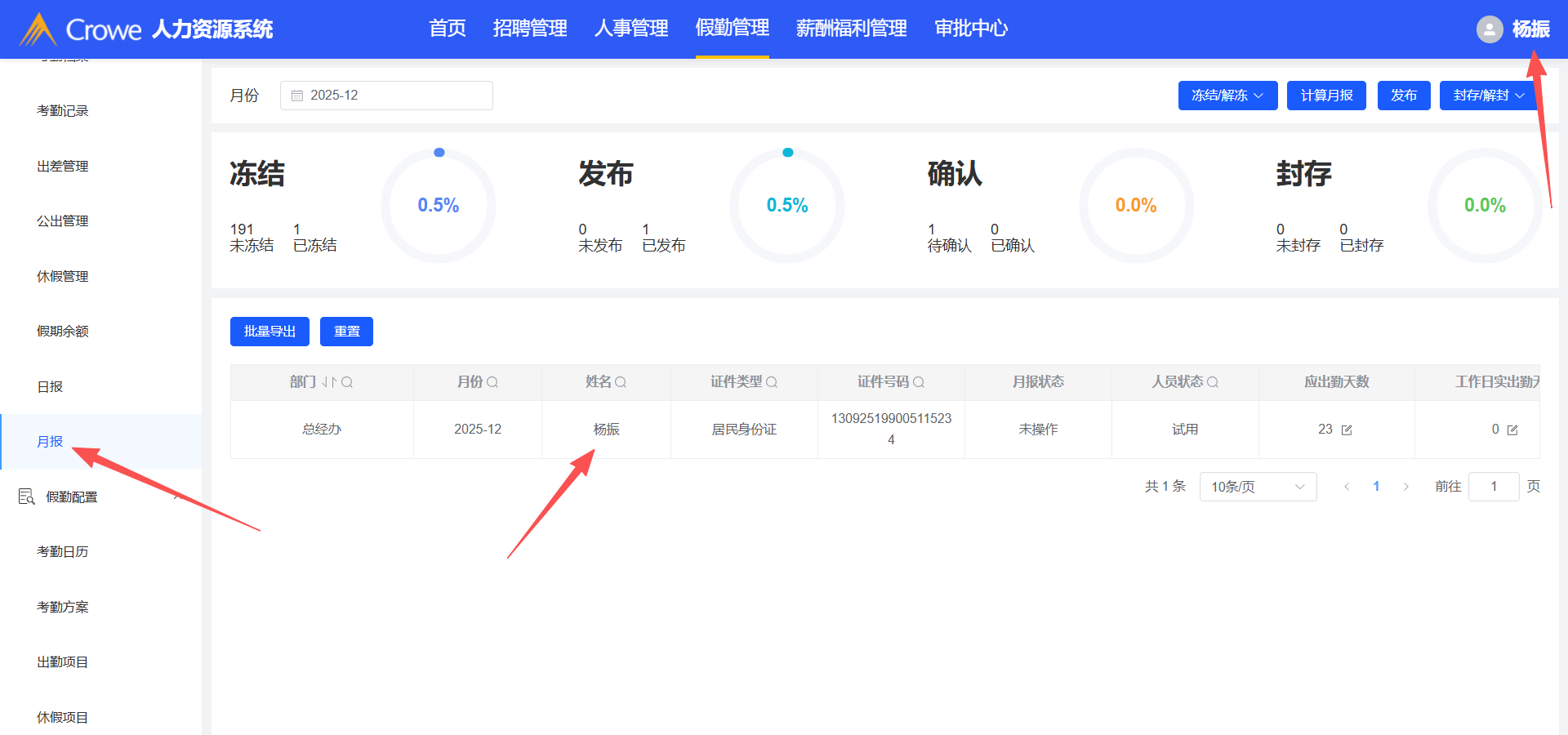
Task: Click the 总经办 department cell
Action: click(x=322, y=430)
